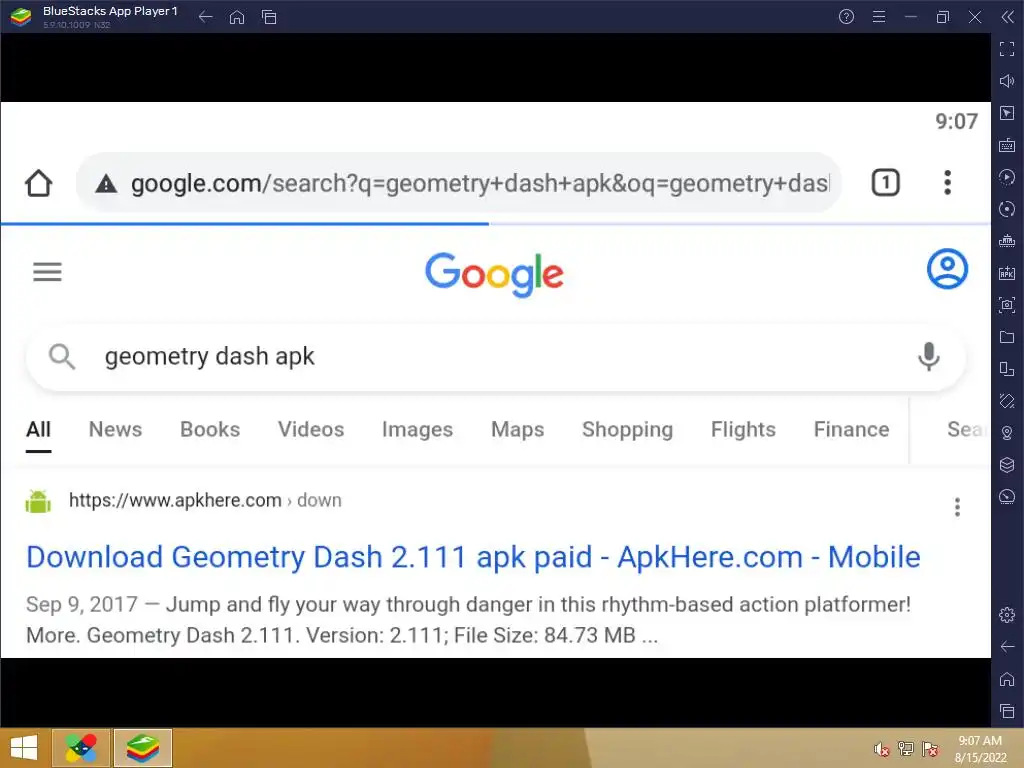The image size is (1024, 768).
Task: Tap magnifier icon in search box
Action: [62, 357]
